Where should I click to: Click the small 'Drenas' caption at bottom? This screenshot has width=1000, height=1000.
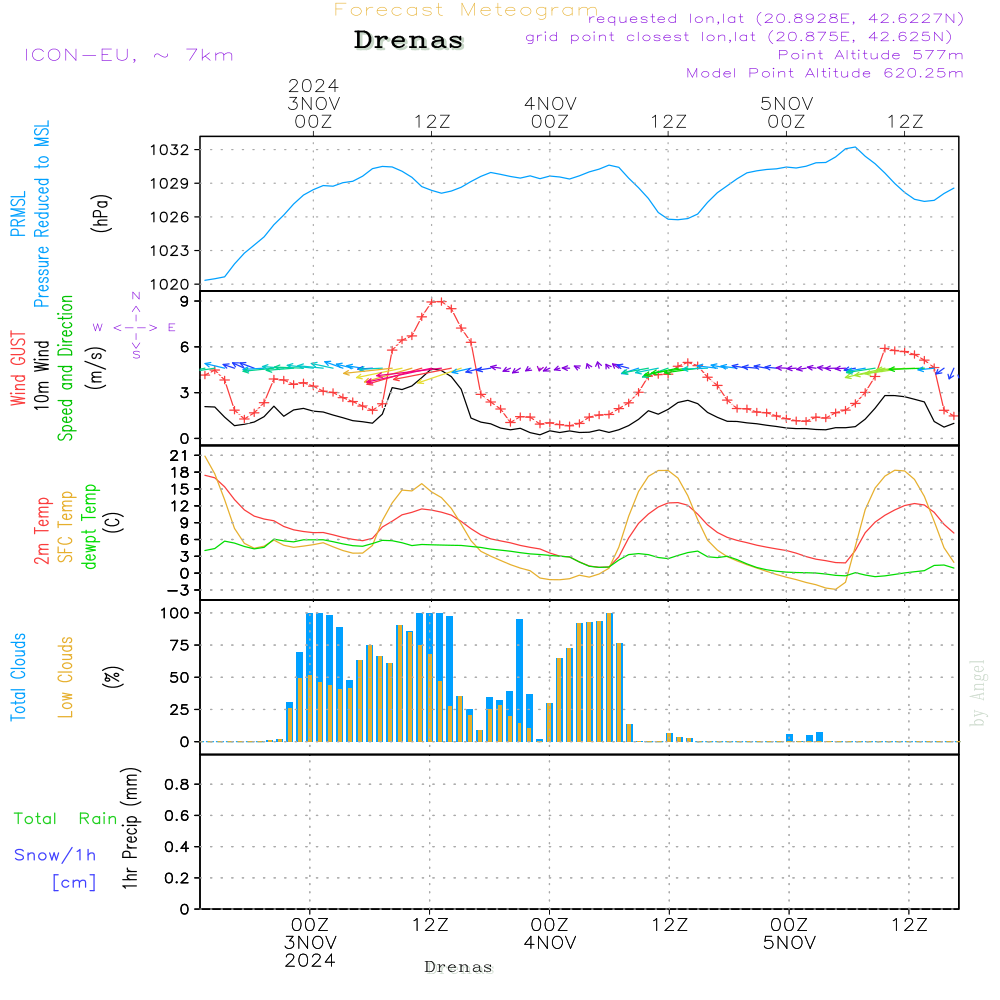459,967
